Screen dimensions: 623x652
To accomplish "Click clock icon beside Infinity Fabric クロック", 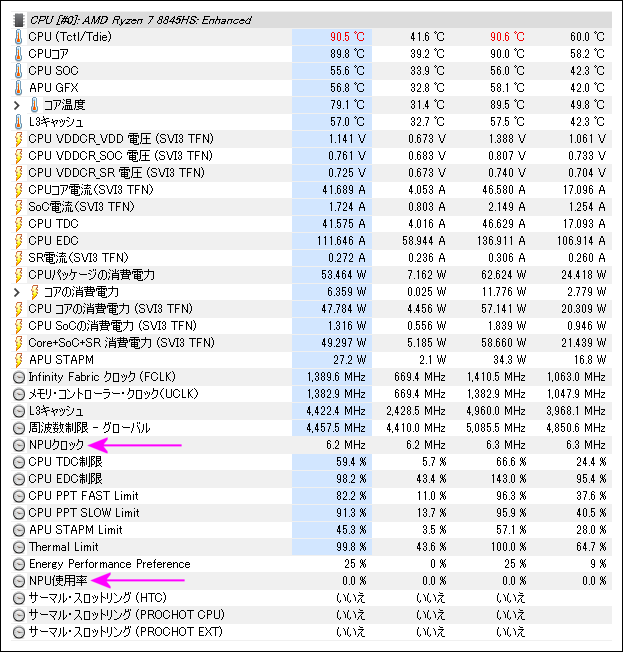I will pyautogui.click(x=19, y=378).
